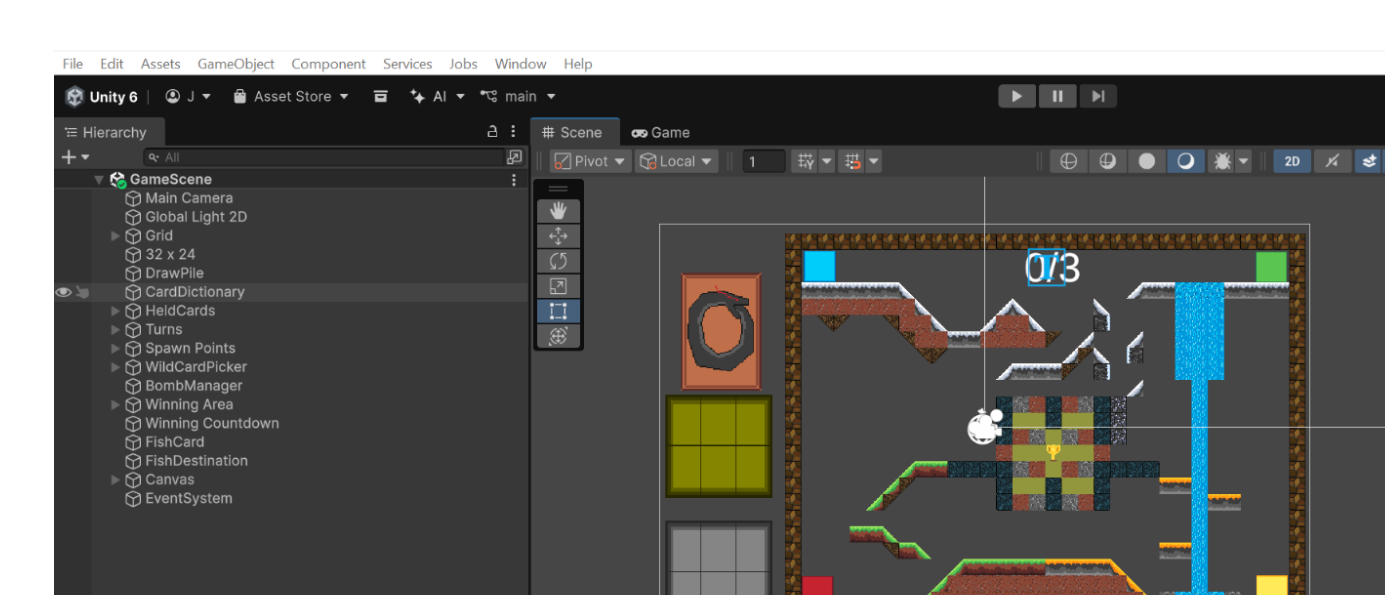Play the game with the Play button
Screen dimensions: 1385x595
(x=1017, y=96)
